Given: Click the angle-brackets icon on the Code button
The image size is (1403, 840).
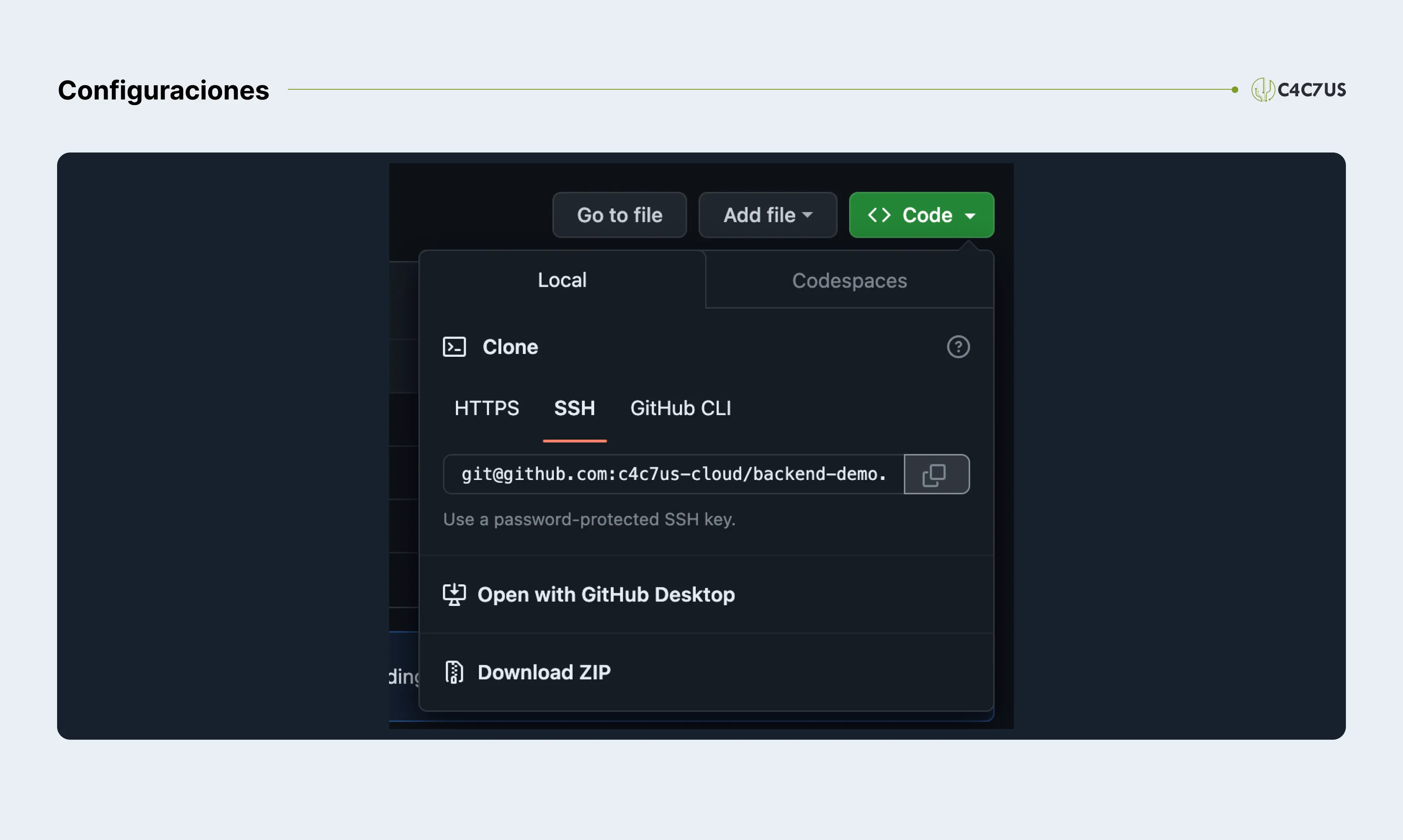Looking at the screenshot, I should pyautogui.click(x=879, y=215).
